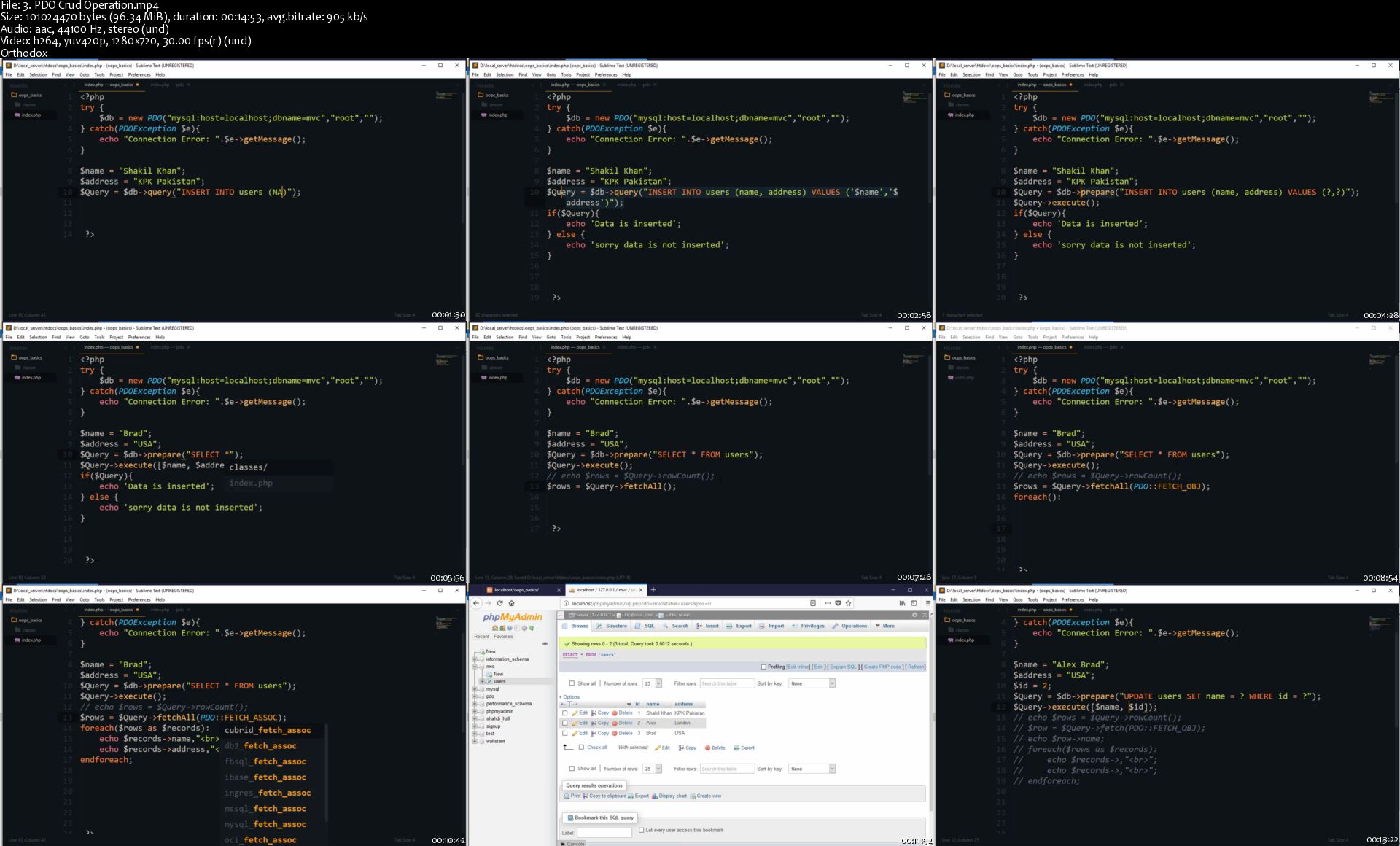1400x846 pixels.
Task: Tick the Check all checkbox
Action: point(581,748)
